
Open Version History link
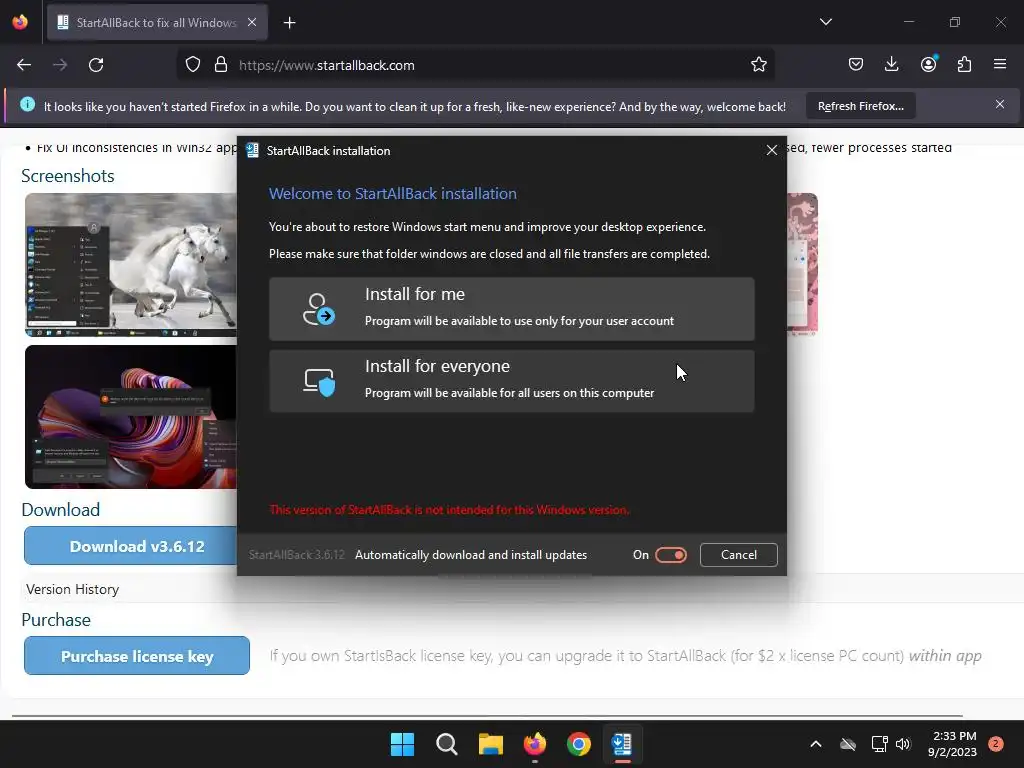(72, 589)
